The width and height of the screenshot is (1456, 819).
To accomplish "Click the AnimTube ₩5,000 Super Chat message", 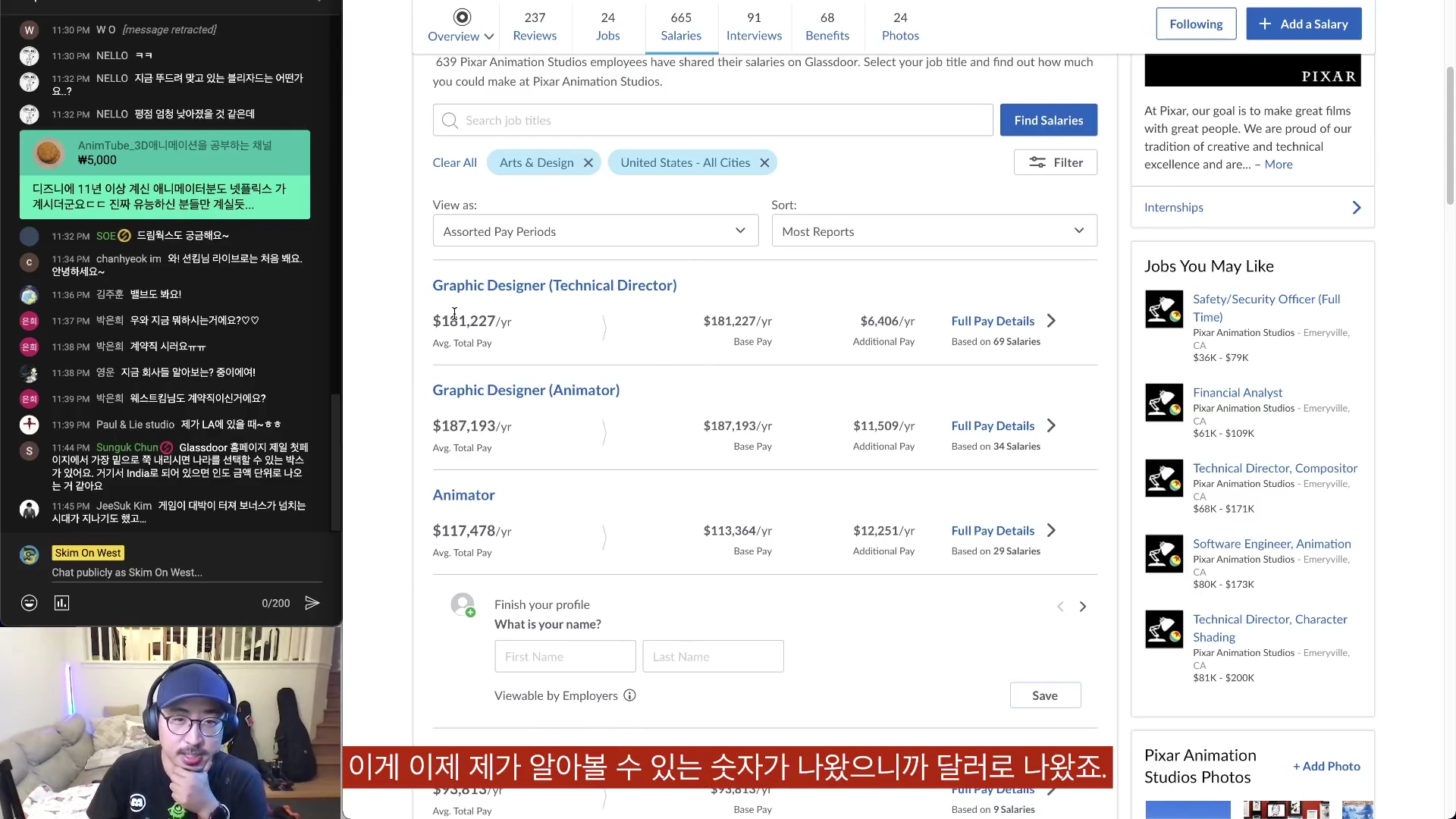I will (x=165, y=174).
